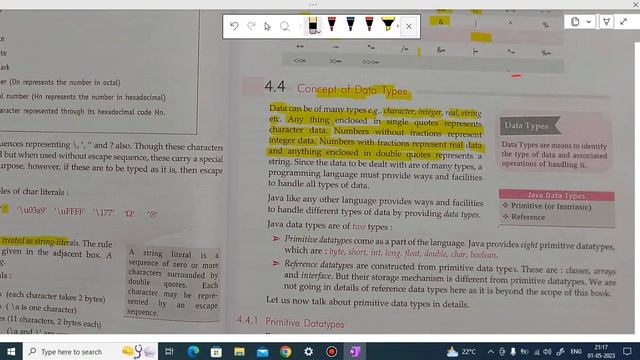Image resolution: width=640 pixels, height=360 pixels.
Task: Open the volume control in tray
Action: [547, 351]
